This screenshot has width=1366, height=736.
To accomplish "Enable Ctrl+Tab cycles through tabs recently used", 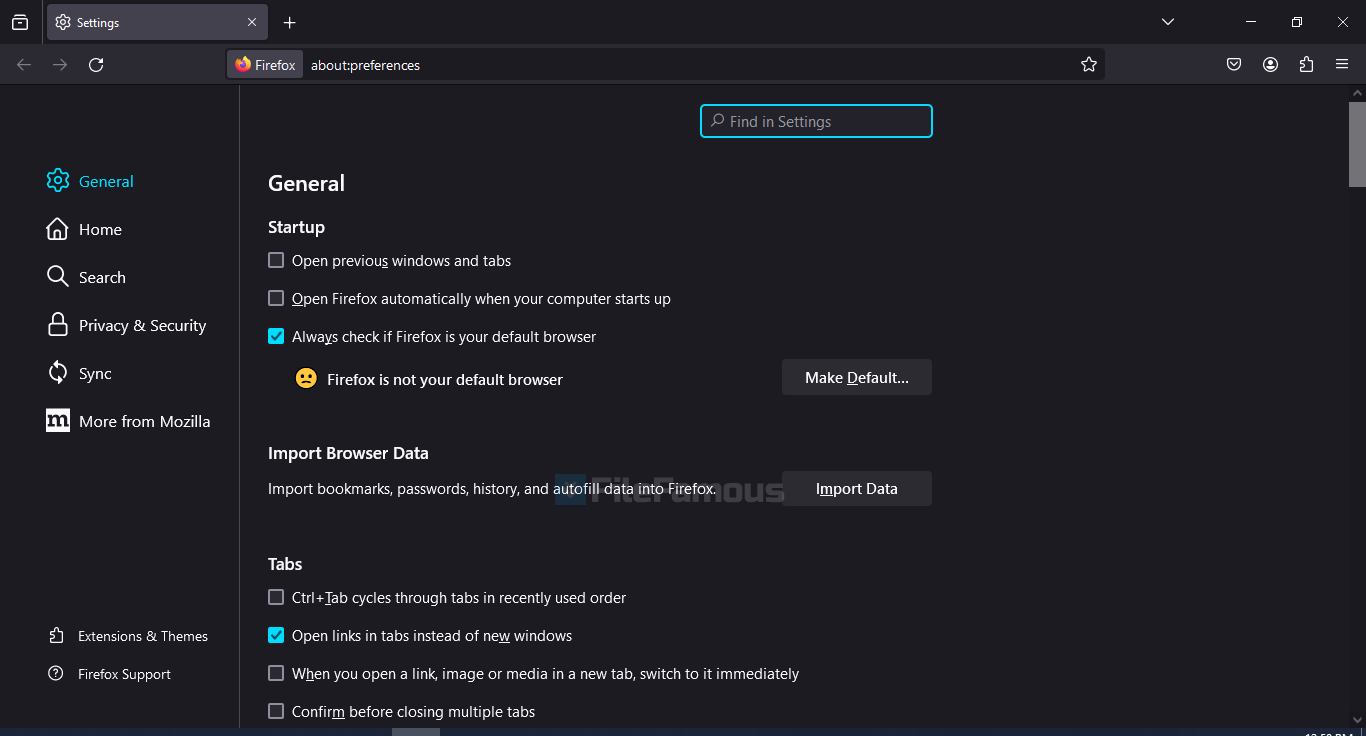I will (x=276, y=597).
